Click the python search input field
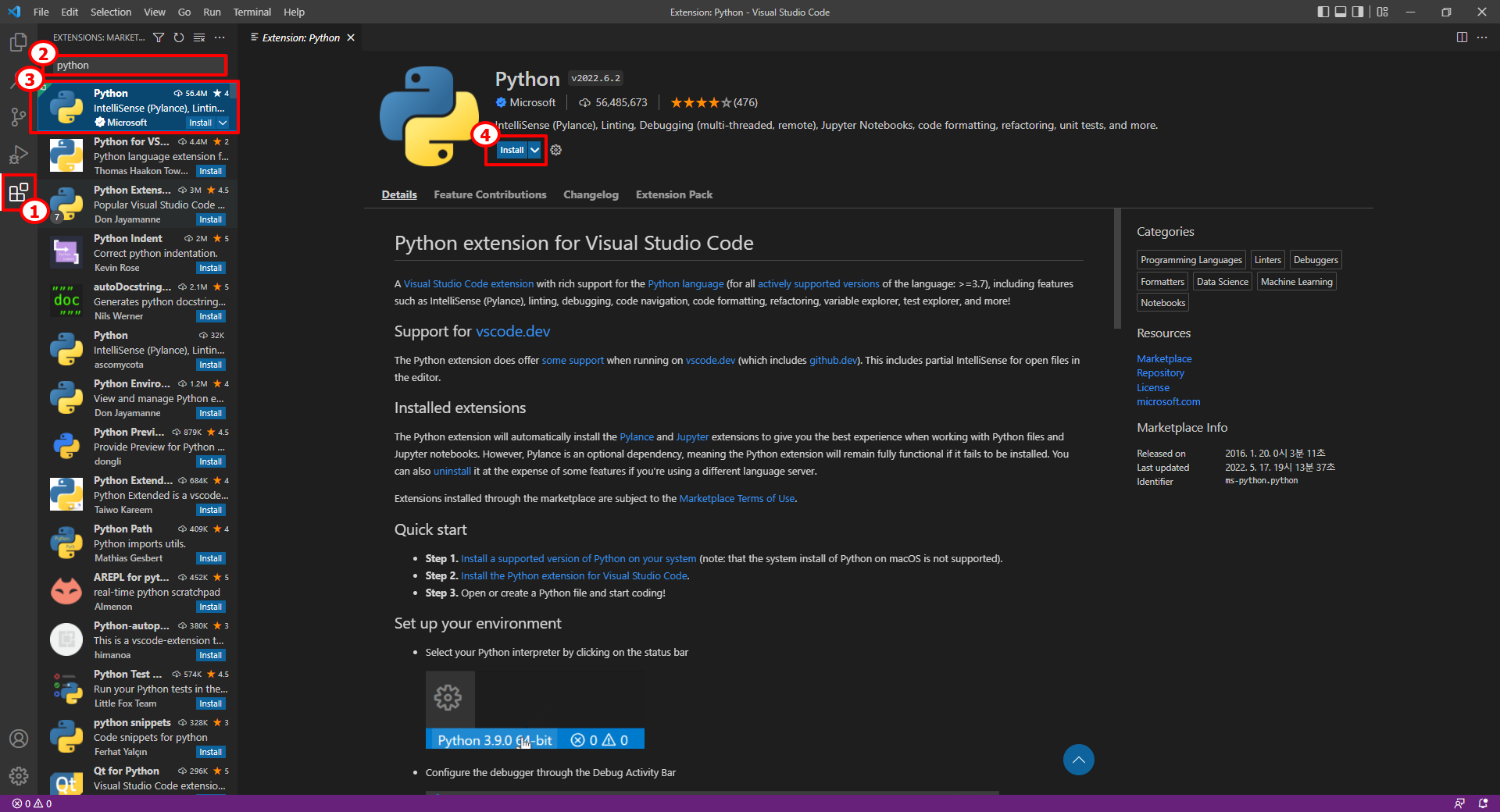The height and width of the screenshot is (812, 1500). point(139,65)
